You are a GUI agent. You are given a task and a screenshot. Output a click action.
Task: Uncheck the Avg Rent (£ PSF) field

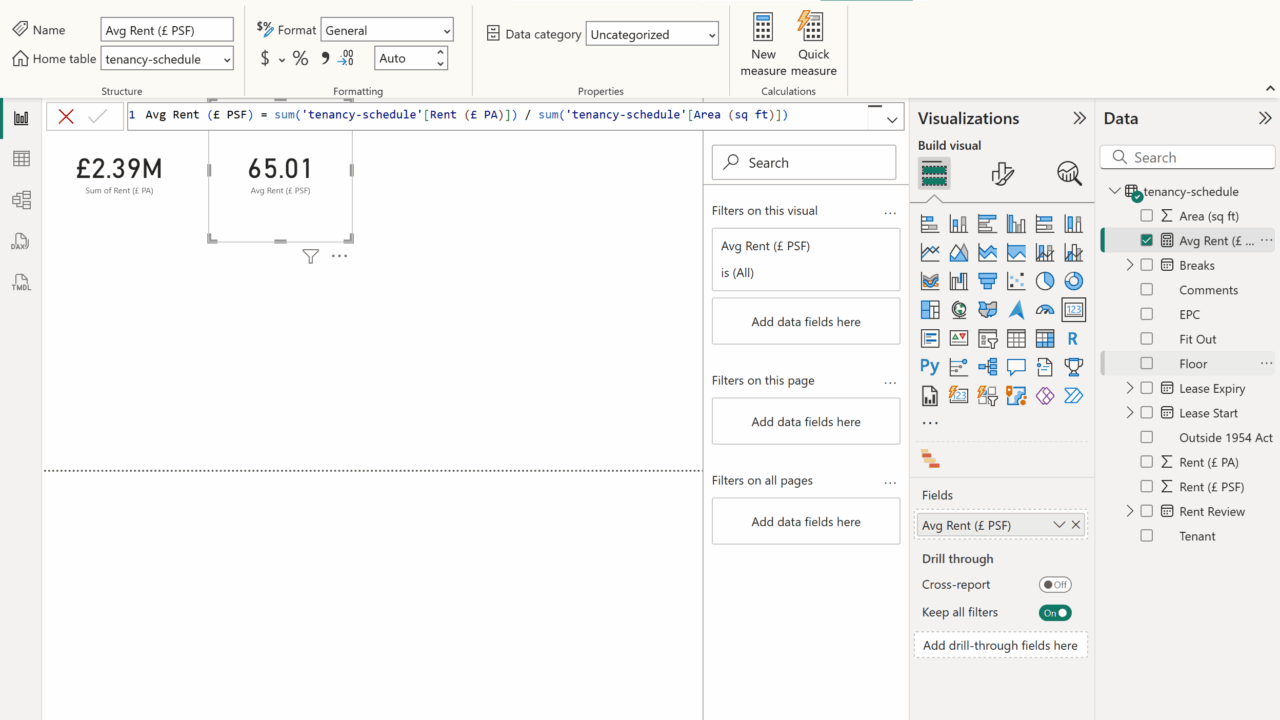click(x=1147, y=240)
